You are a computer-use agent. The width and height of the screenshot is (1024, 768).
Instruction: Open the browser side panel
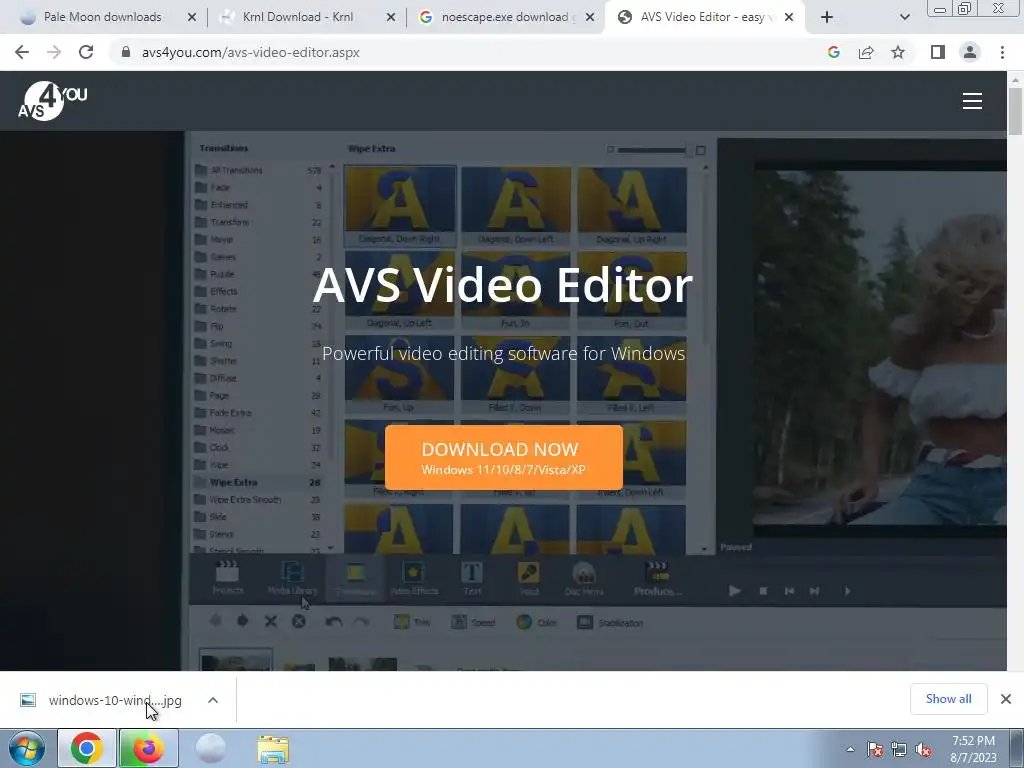coord(938,52)
